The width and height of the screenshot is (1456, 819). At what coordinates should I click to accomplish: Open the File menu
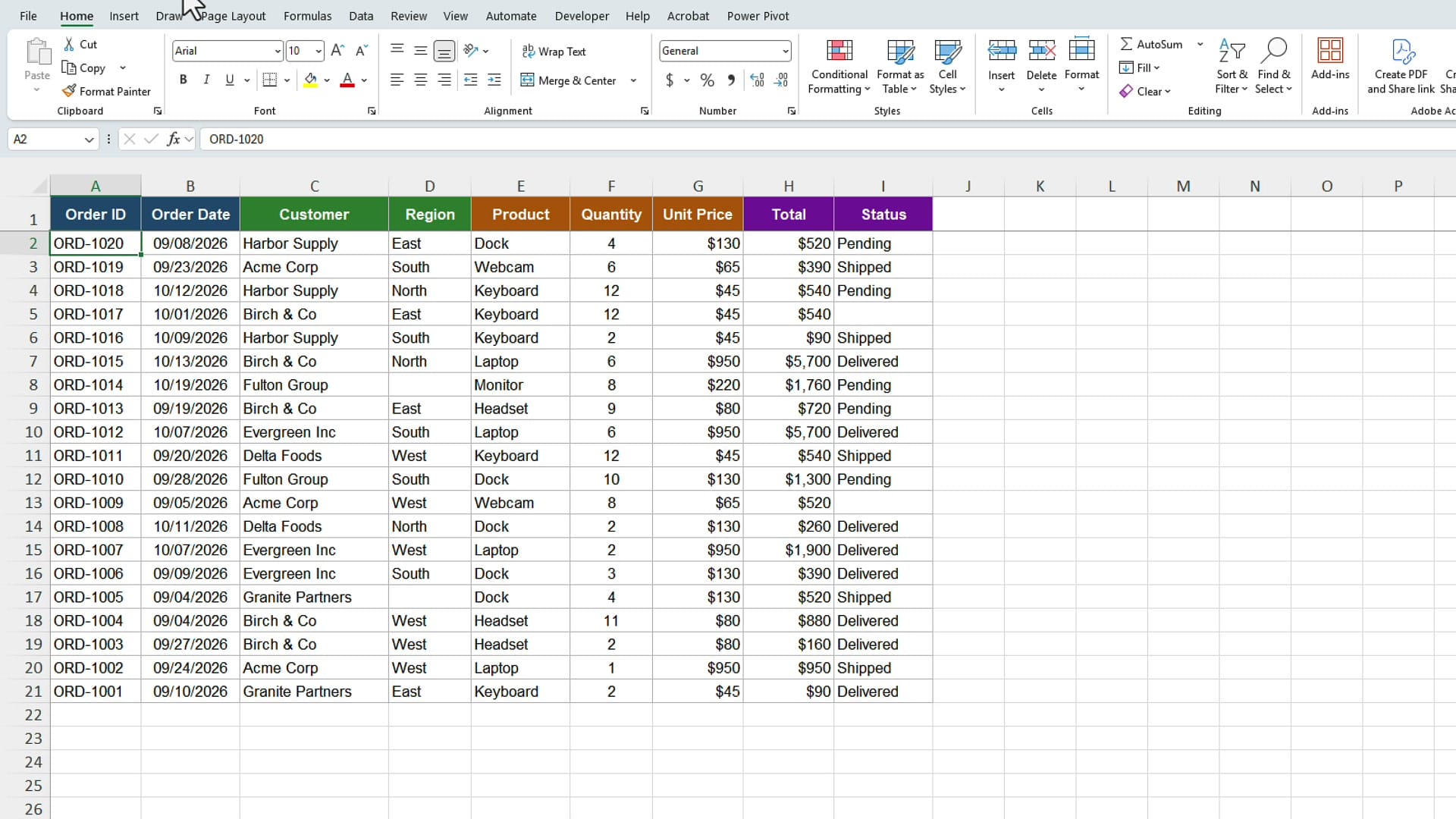[x=28, y=16]
